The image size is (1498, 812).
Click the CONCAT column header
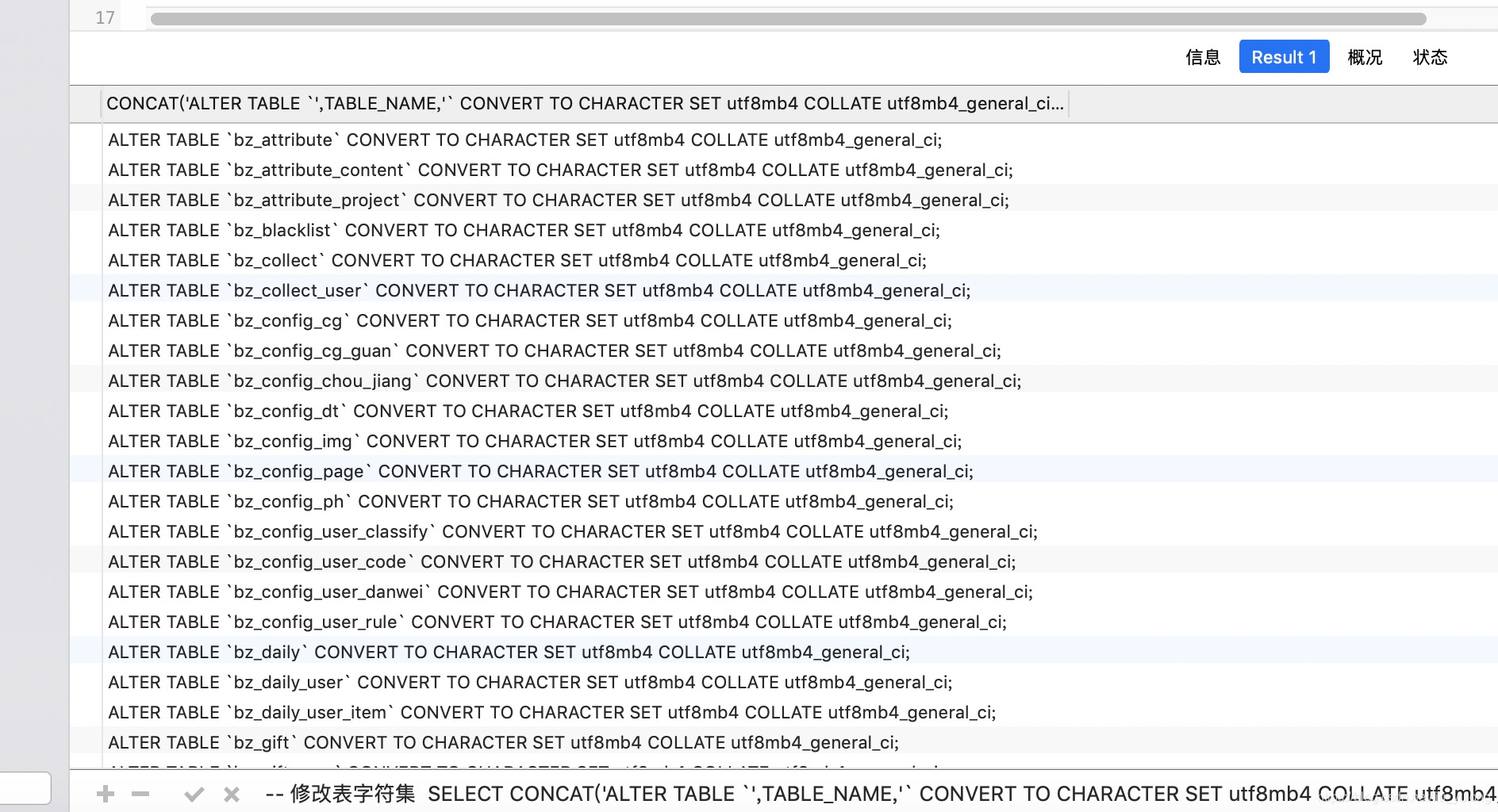point(585,104)
